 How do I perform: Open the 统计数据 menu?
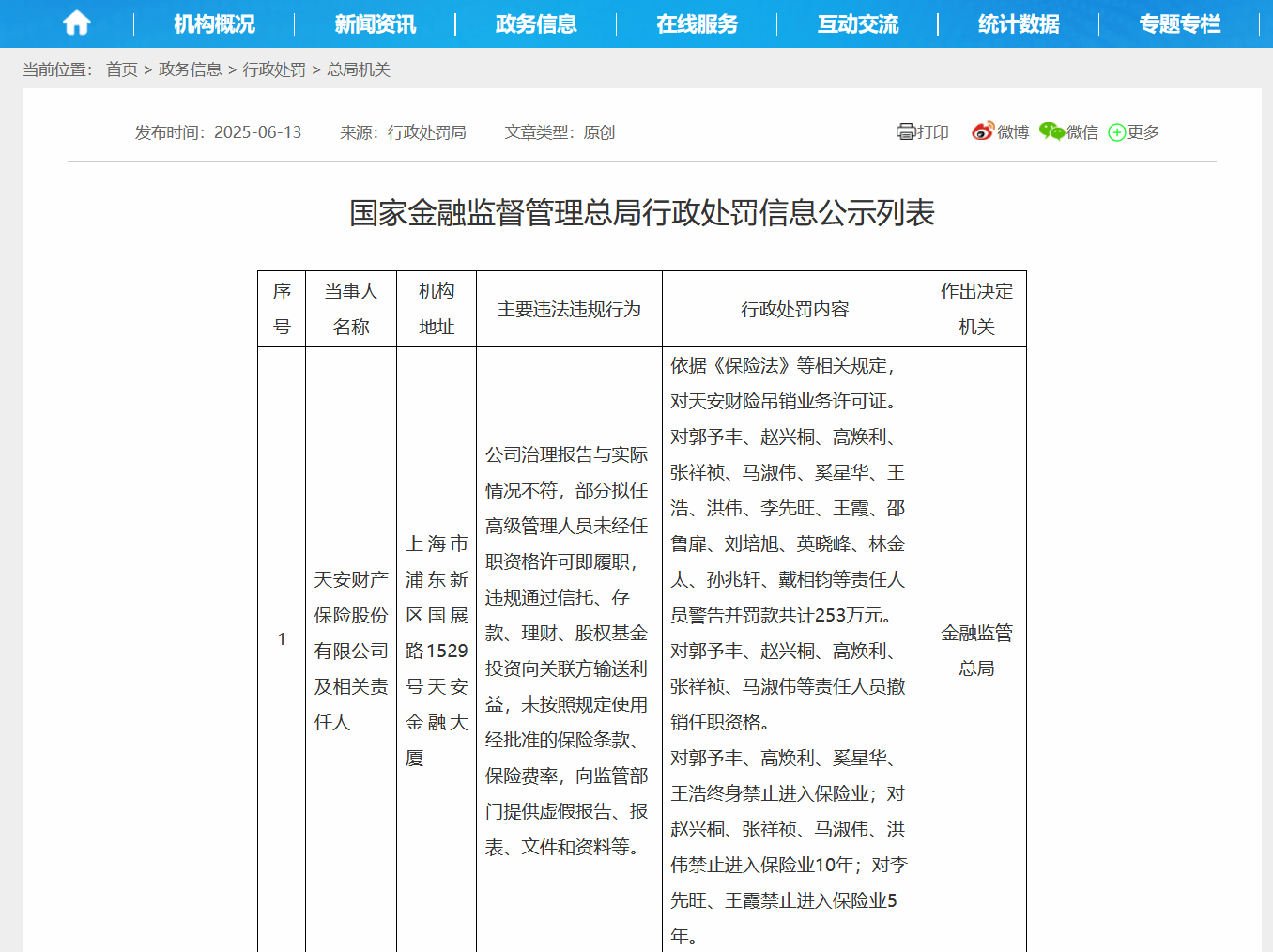(x=1020, y=24)
